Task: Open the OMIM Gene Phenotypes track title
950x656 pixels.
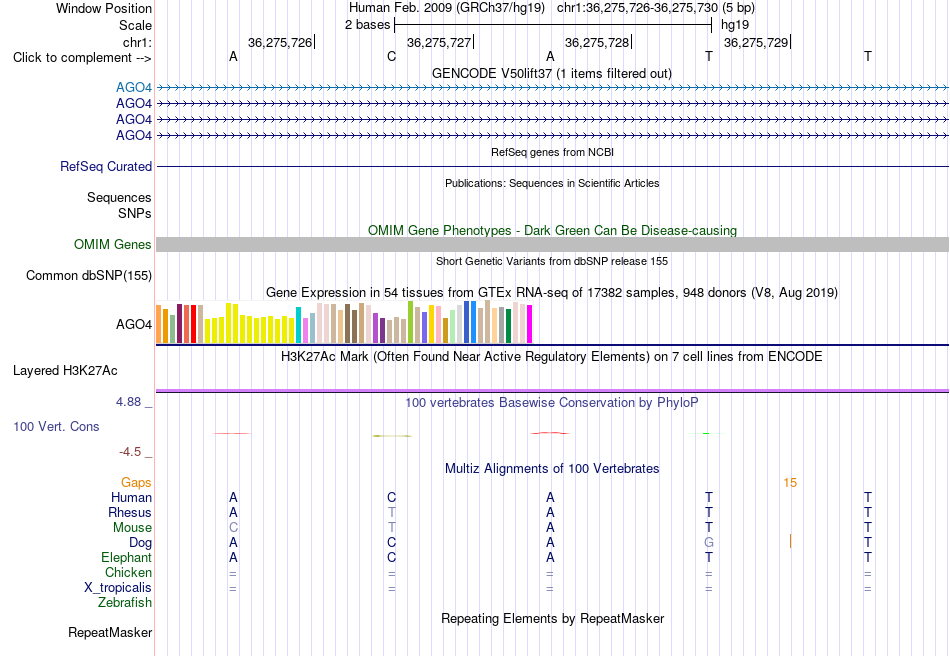Action: [552, 230]
